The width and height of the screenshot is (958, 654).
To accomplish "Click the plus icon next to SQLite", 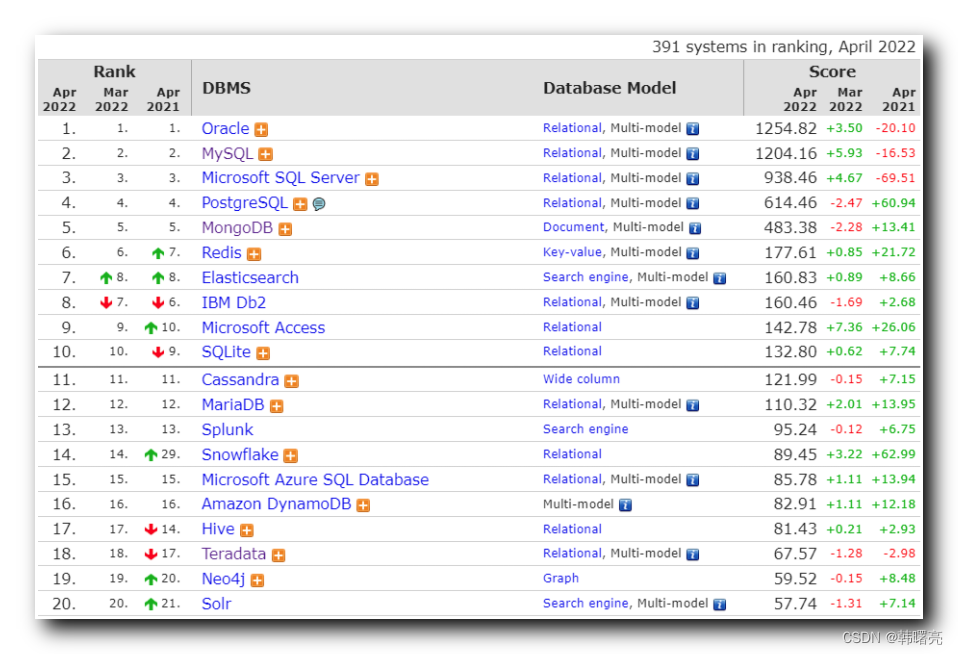I will [263, 353].
